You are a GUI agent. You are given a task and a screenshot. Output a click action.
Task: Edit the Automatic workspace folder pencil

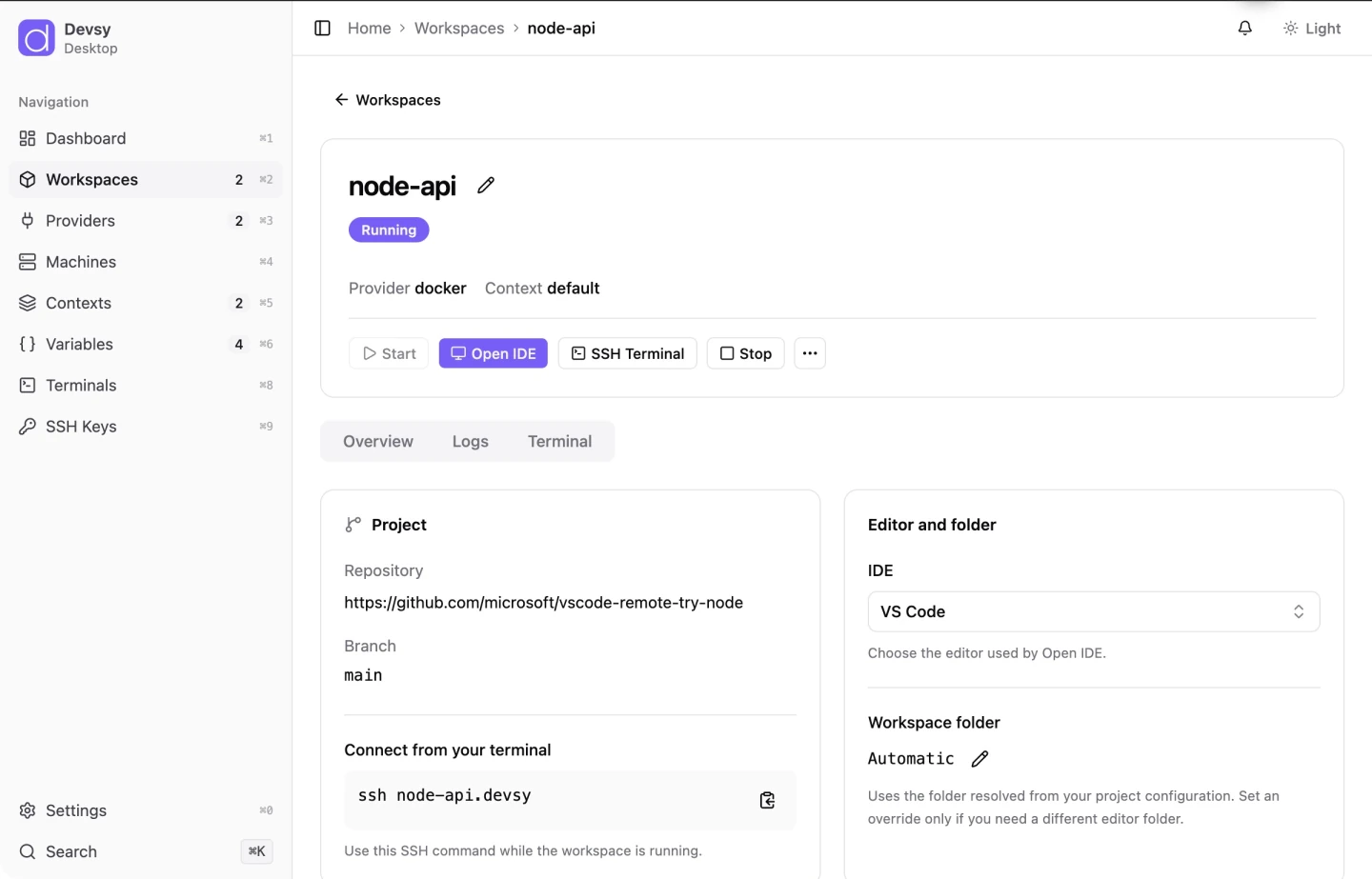click(979, 759)
